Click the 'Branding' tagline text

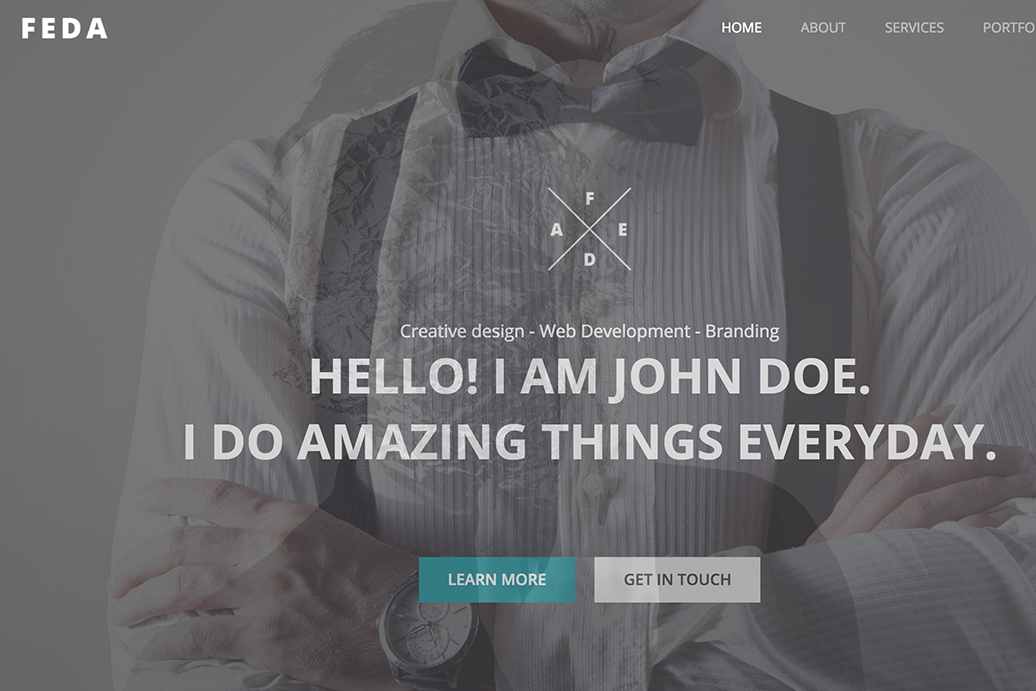pos(742,331)
